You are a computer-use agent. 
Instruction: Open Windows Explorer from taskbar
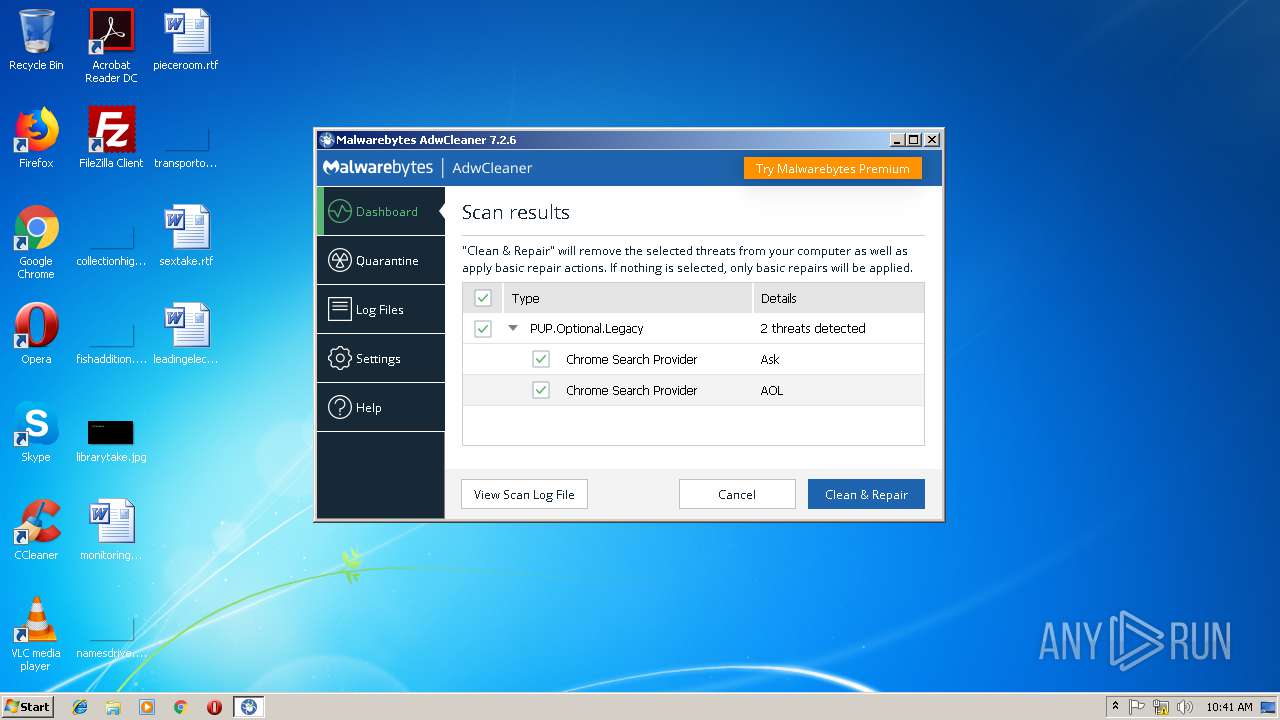pyautogui.click(x=113, y=707)
